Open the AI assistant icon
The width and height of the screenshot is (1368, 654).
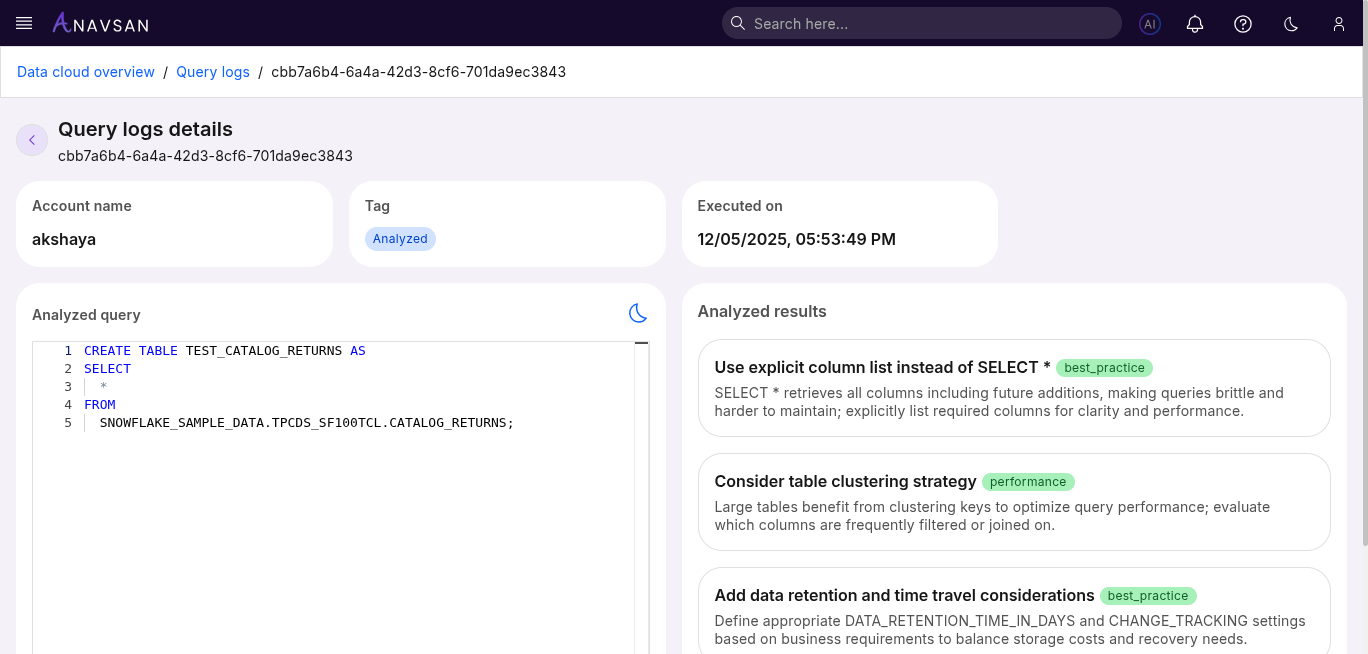(x=1150, y=24)
